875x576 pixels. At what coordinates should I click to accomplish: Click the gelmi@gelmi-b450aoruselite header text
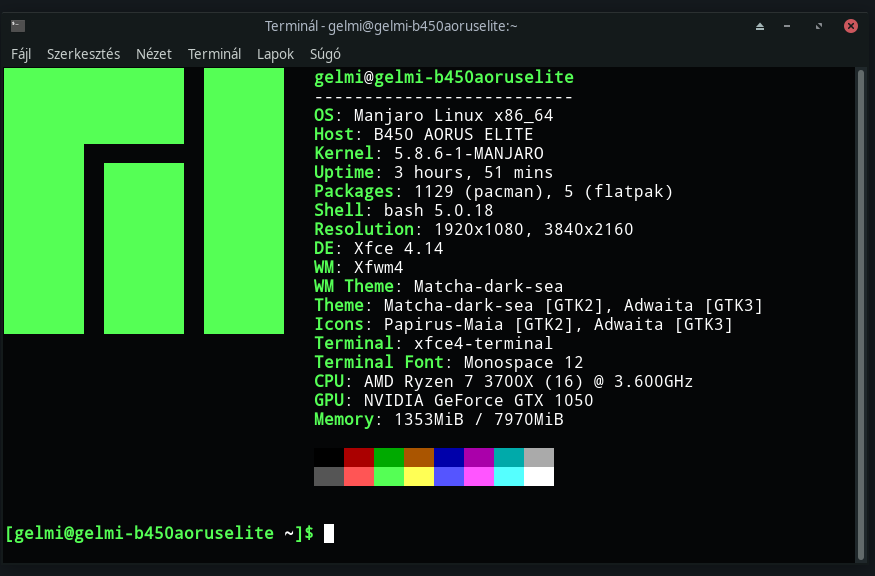[444, 77]
